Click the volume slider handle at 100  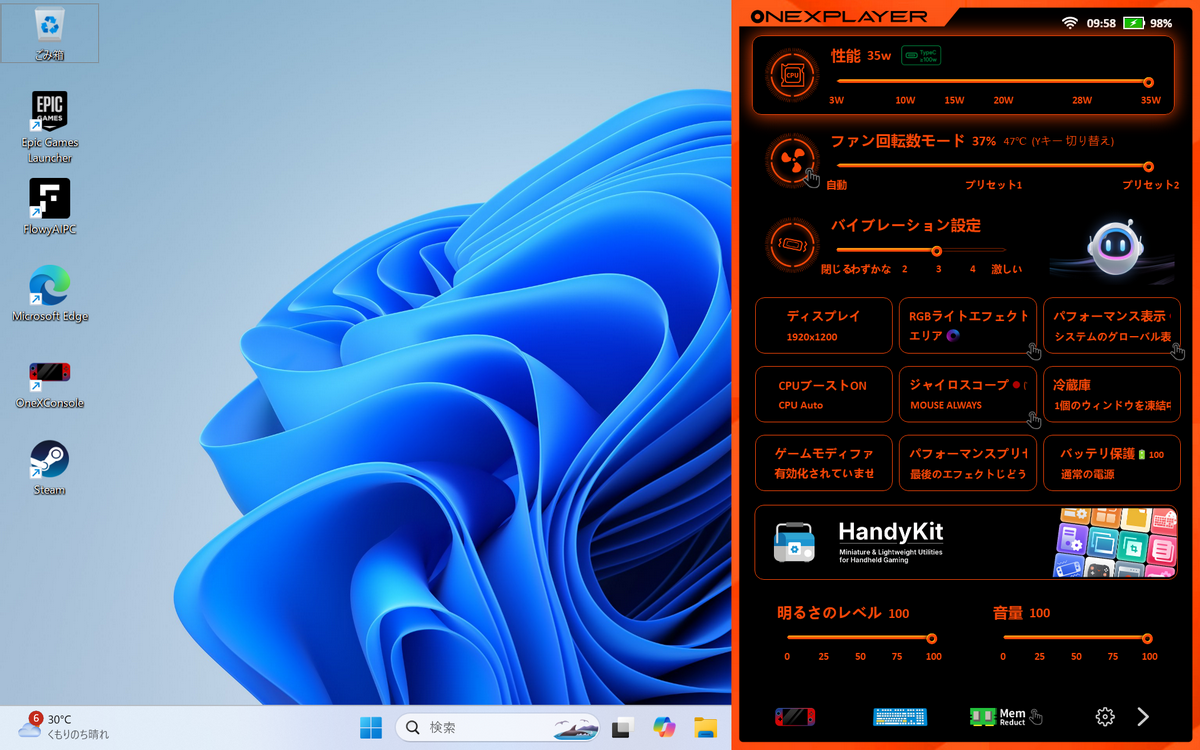(1147, 638)
